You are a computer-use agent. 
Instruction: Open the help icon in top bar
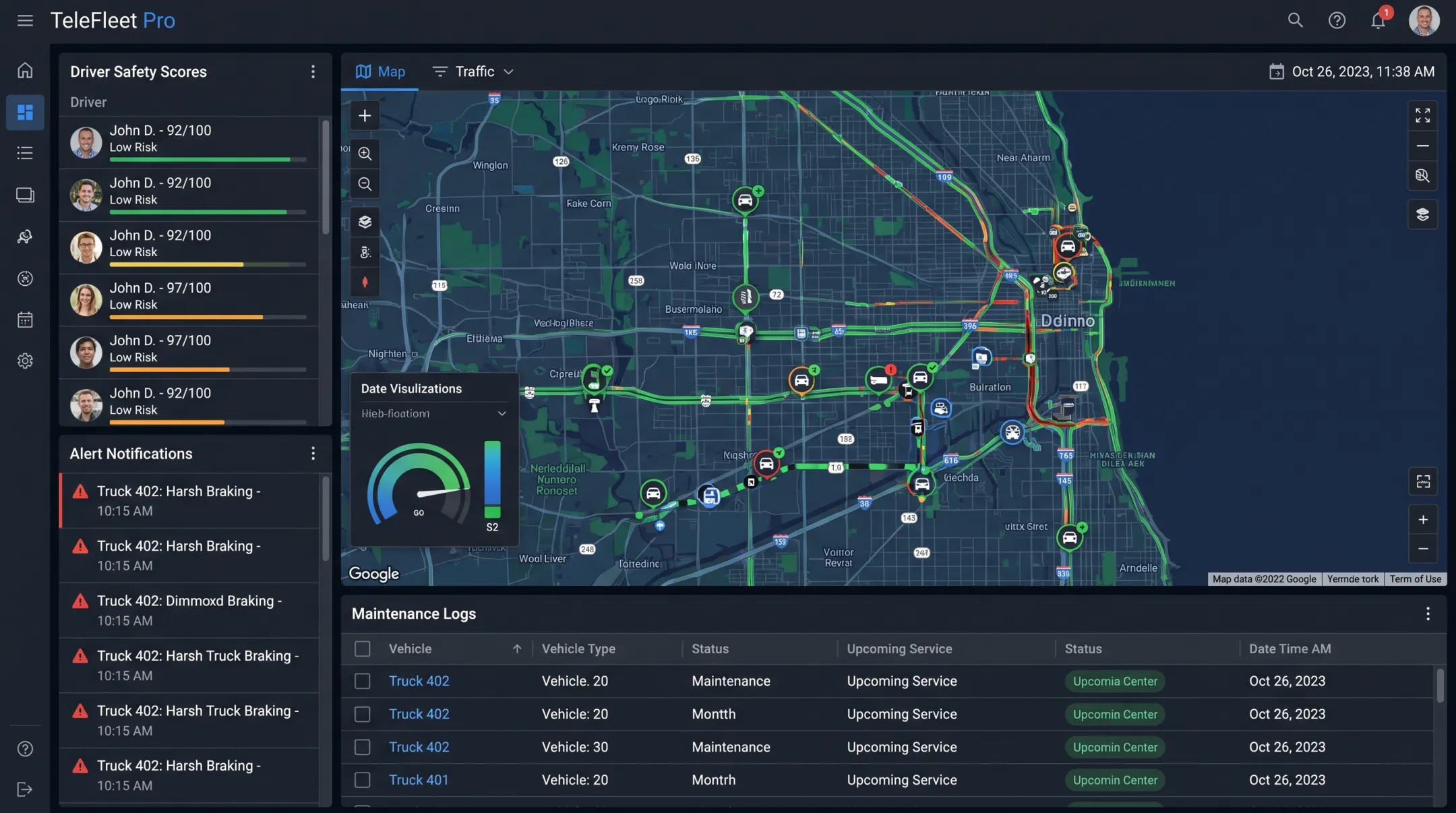click(1337, 20)
